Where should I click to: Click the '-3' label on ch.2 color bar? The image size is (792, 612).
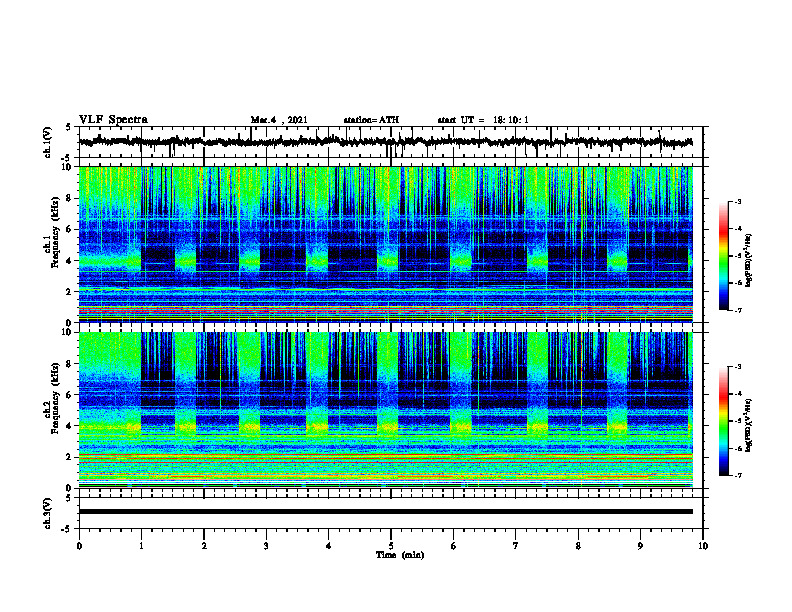(738, 367)
